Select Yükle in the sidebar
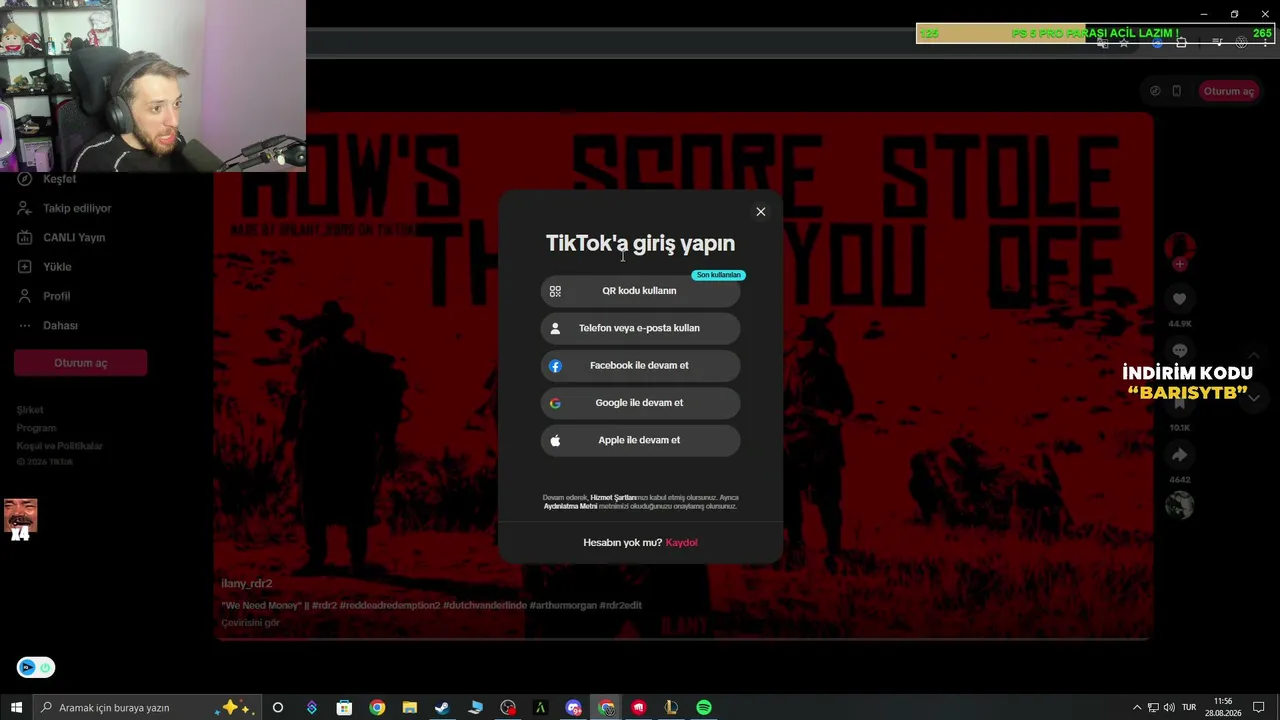The image size is (1280, 720). [57, 267]
